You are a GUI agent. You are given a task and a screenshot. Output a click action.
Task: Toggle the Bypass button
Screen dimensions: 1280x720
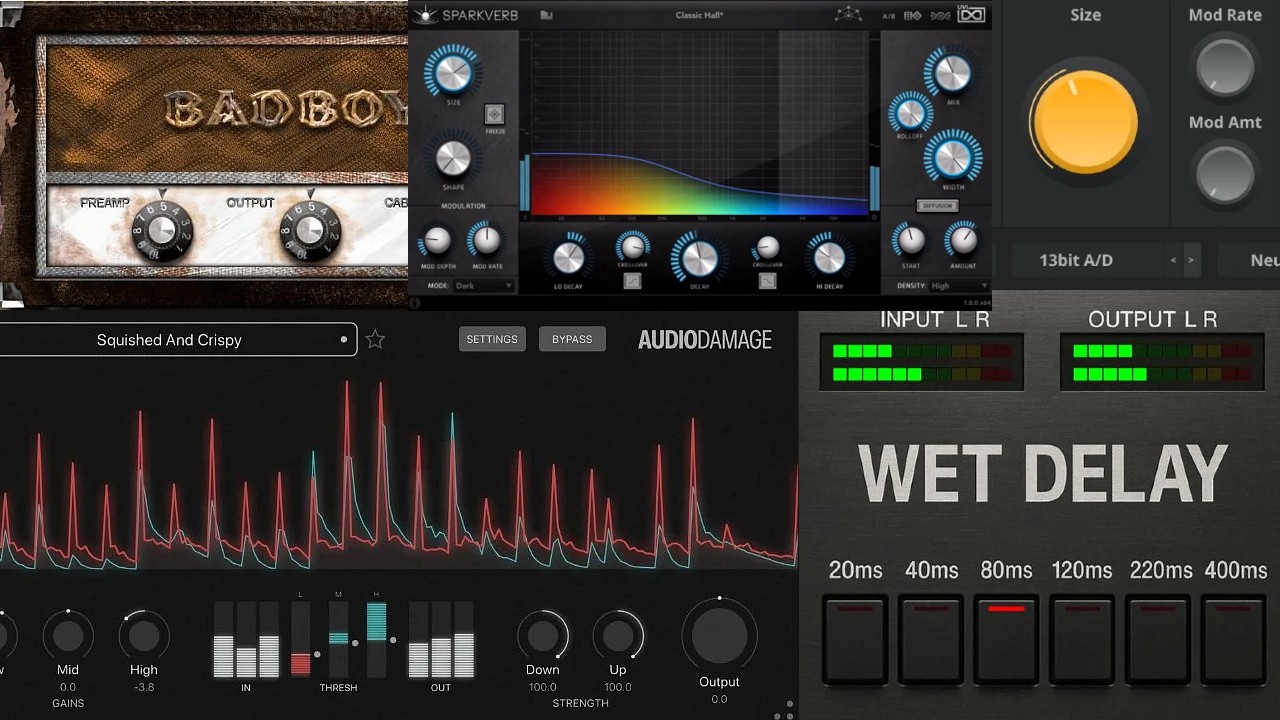click(572, 339)
